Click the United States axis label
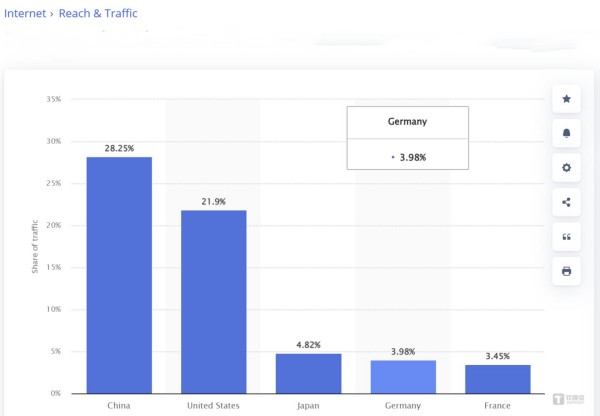 pos(213,406)
